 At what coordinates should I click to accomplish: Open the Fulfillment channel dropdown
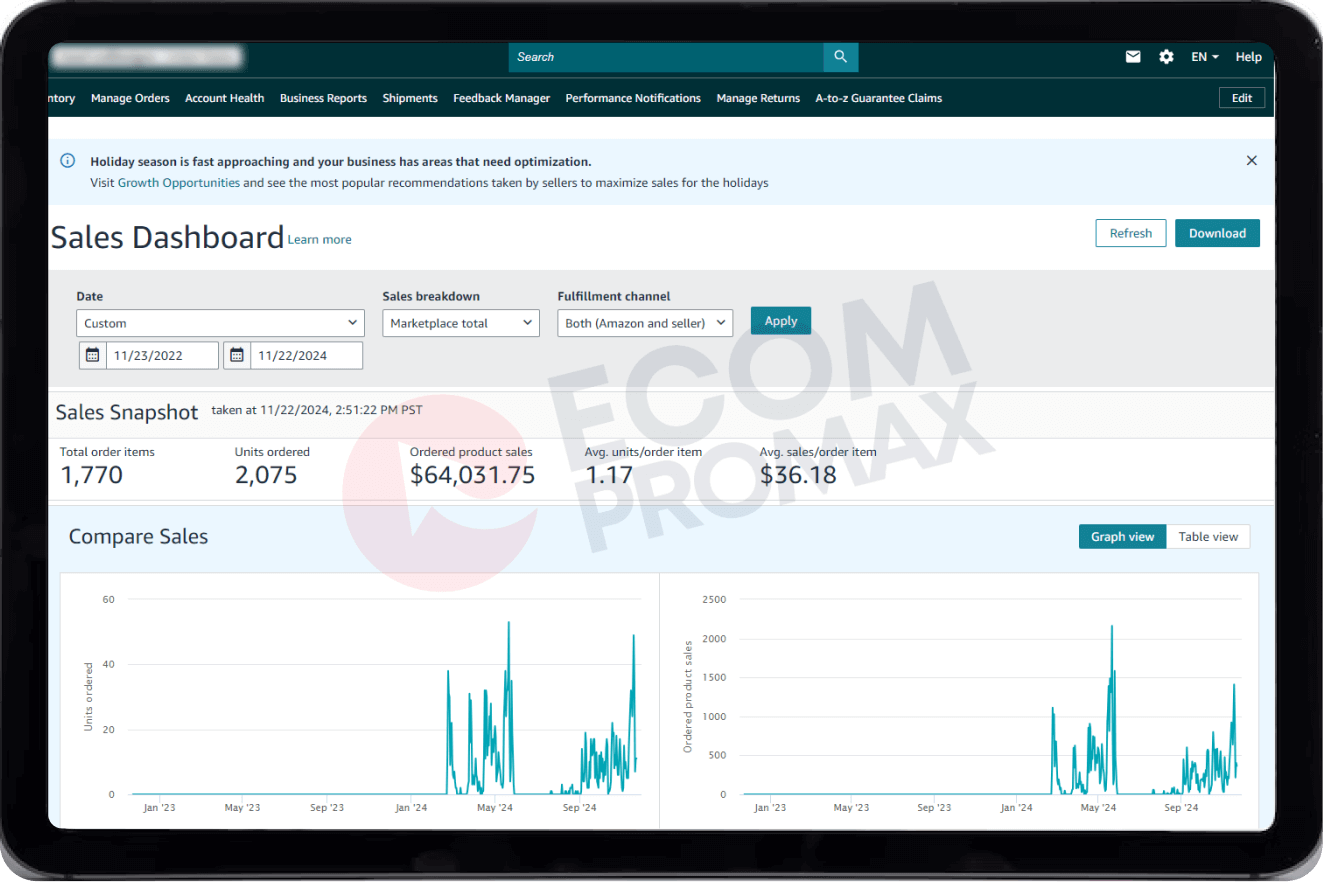[645, 323]
